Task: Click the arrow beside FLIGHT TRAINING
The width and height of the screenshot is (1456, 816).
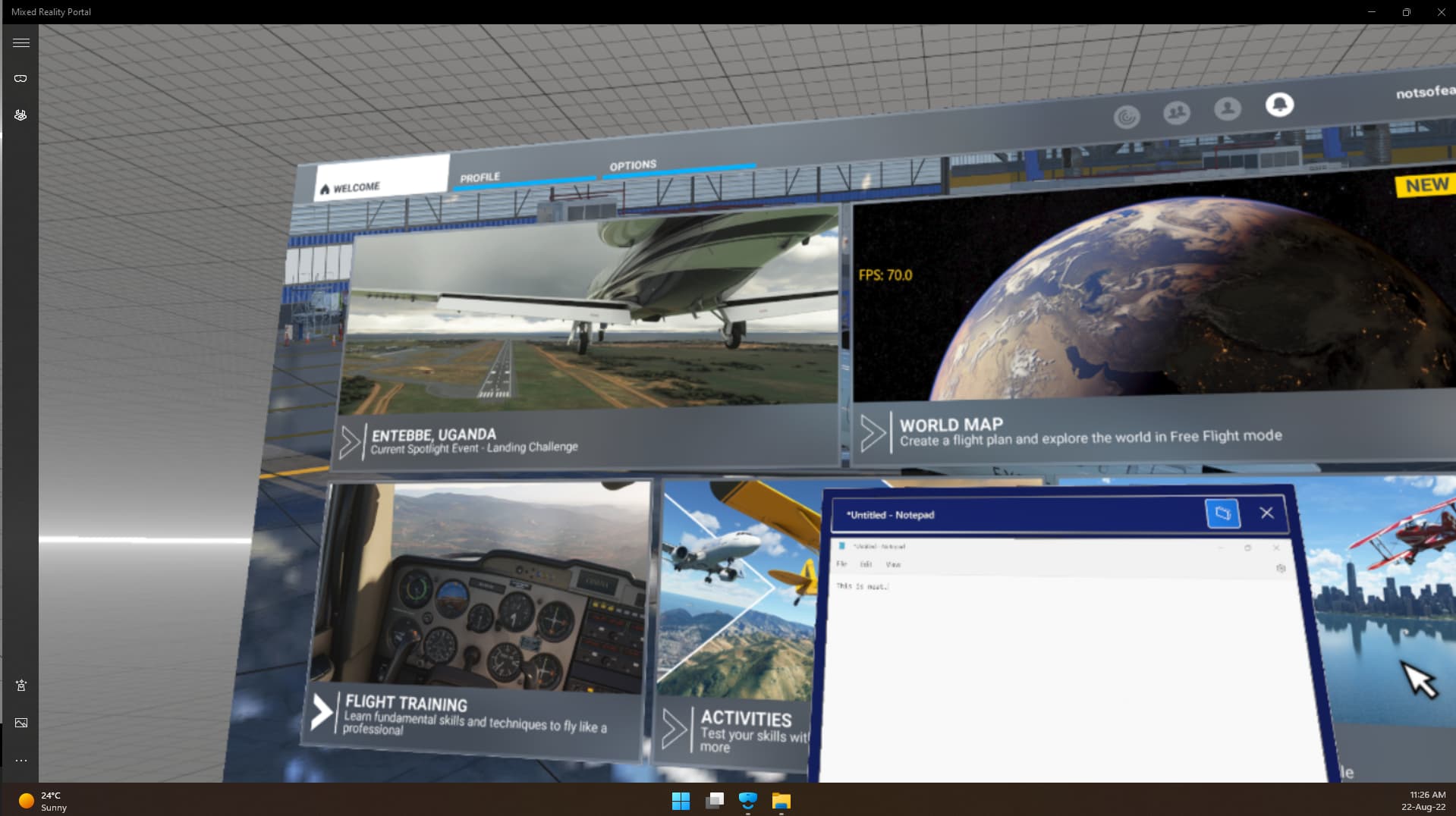Action: [x=322, y=712]
